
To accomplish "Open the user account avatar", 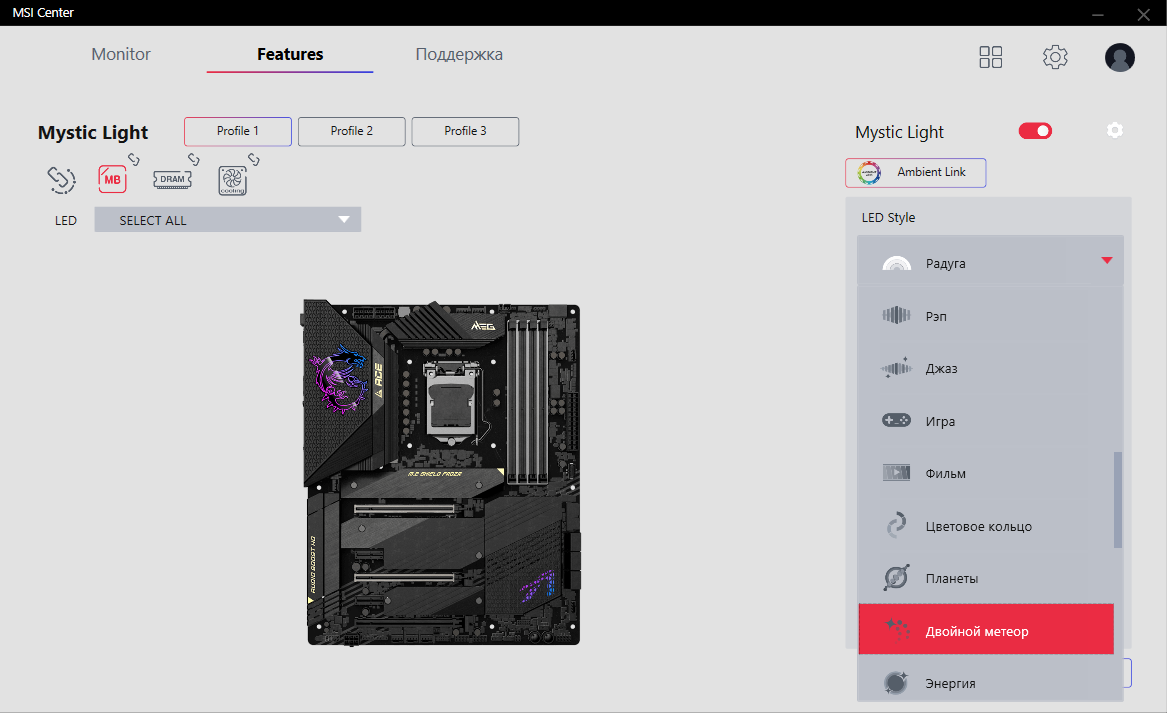I will pyautogui.click(x=1119, y=57).
